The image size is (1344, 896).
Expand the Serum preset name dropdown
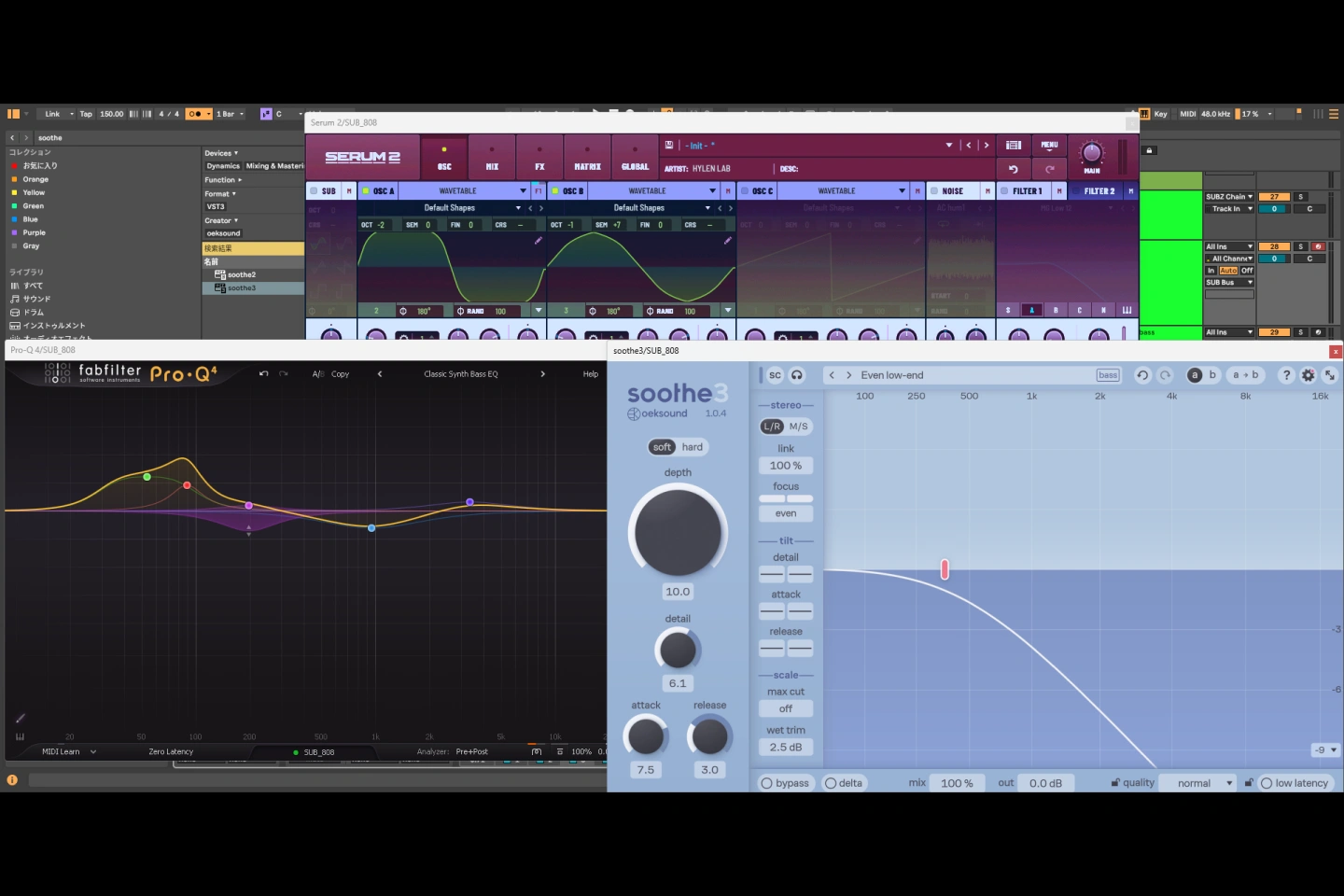click(x=949, y=146)
